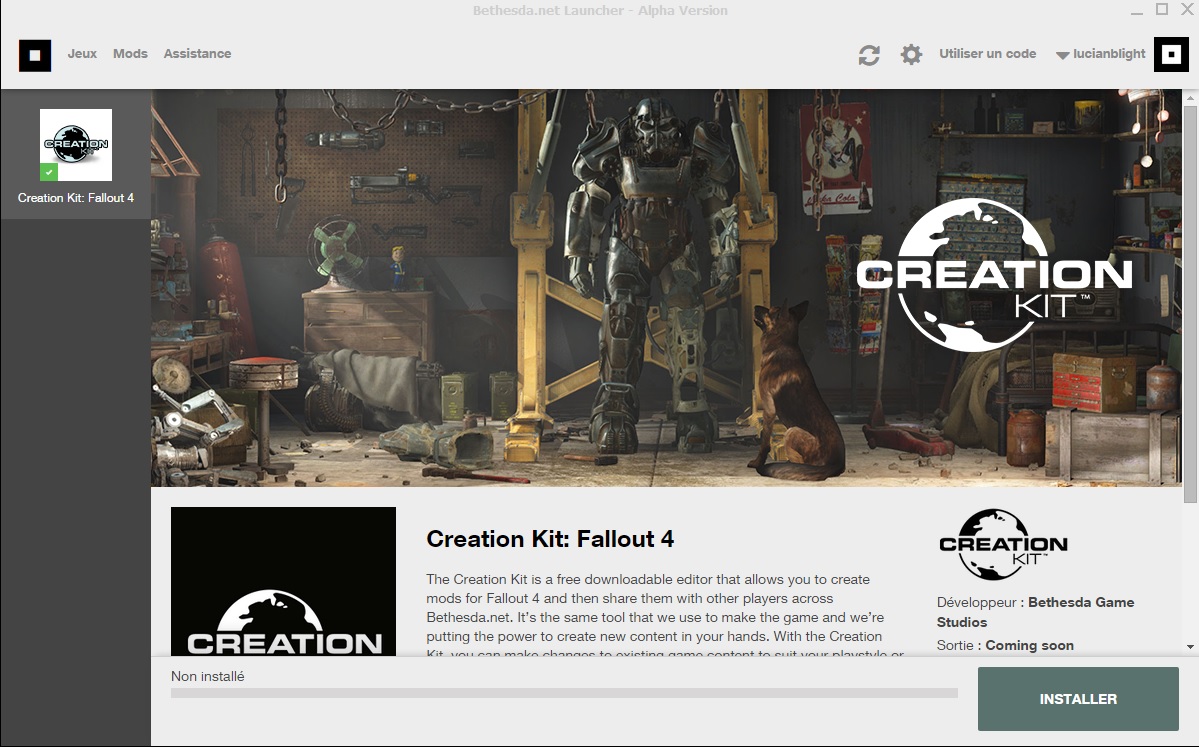1199x747 pixels.
Task: Open settings via the gear icon
Action: [911, 54]
